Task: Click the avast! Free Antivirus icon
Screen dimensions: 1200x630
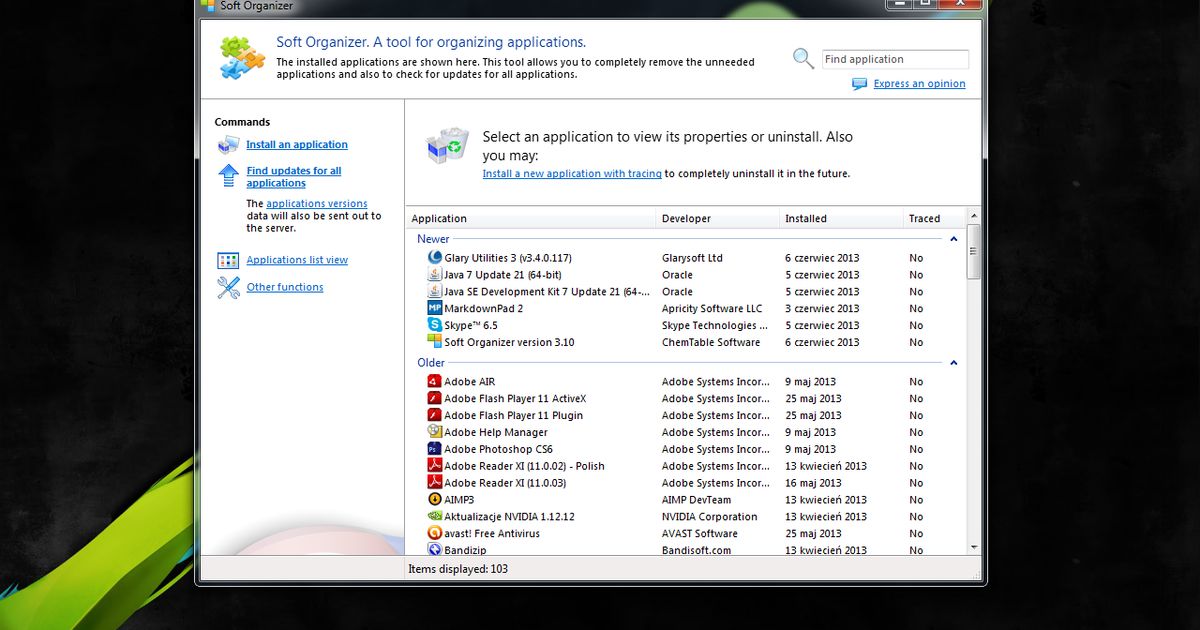Action: (x=433, y=533)
